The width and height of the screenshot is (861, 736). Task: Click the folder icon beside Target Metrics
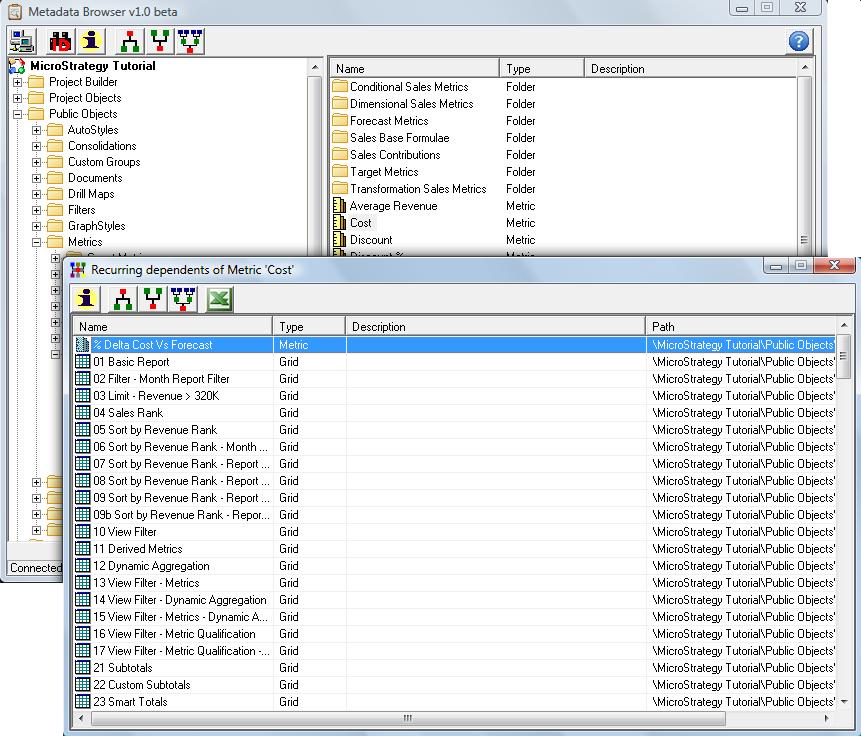tap(340, 171)
